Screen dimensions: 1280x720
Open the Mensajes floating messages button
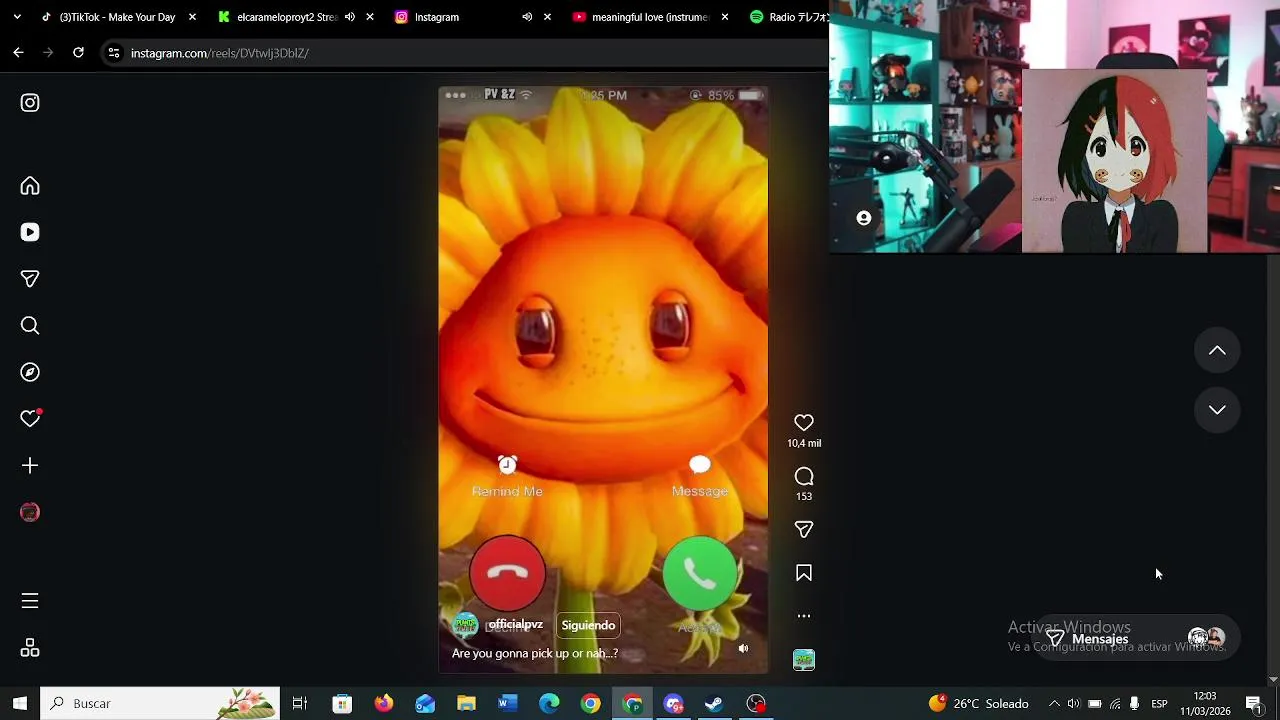click(1135, 639)
